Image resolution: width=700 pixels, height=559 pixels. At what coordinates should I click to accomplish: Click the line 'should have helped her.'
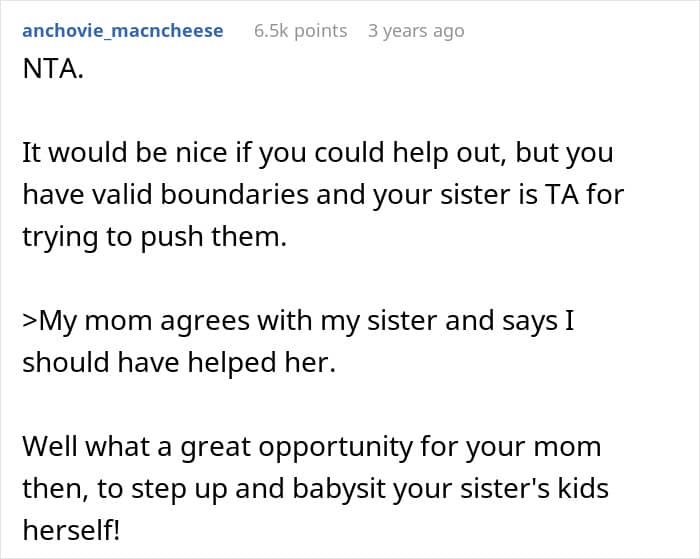(x=179, y=362)
